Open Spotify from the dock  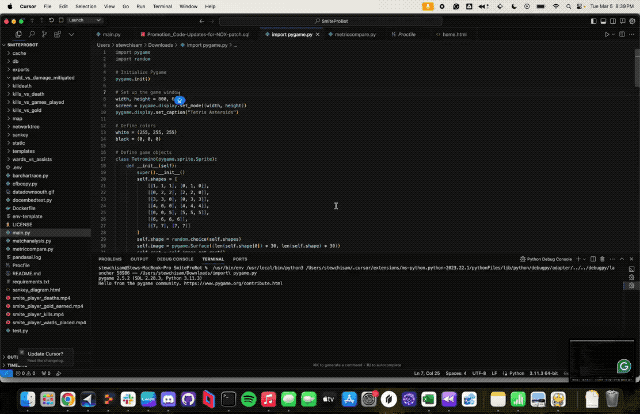(248, 399)
